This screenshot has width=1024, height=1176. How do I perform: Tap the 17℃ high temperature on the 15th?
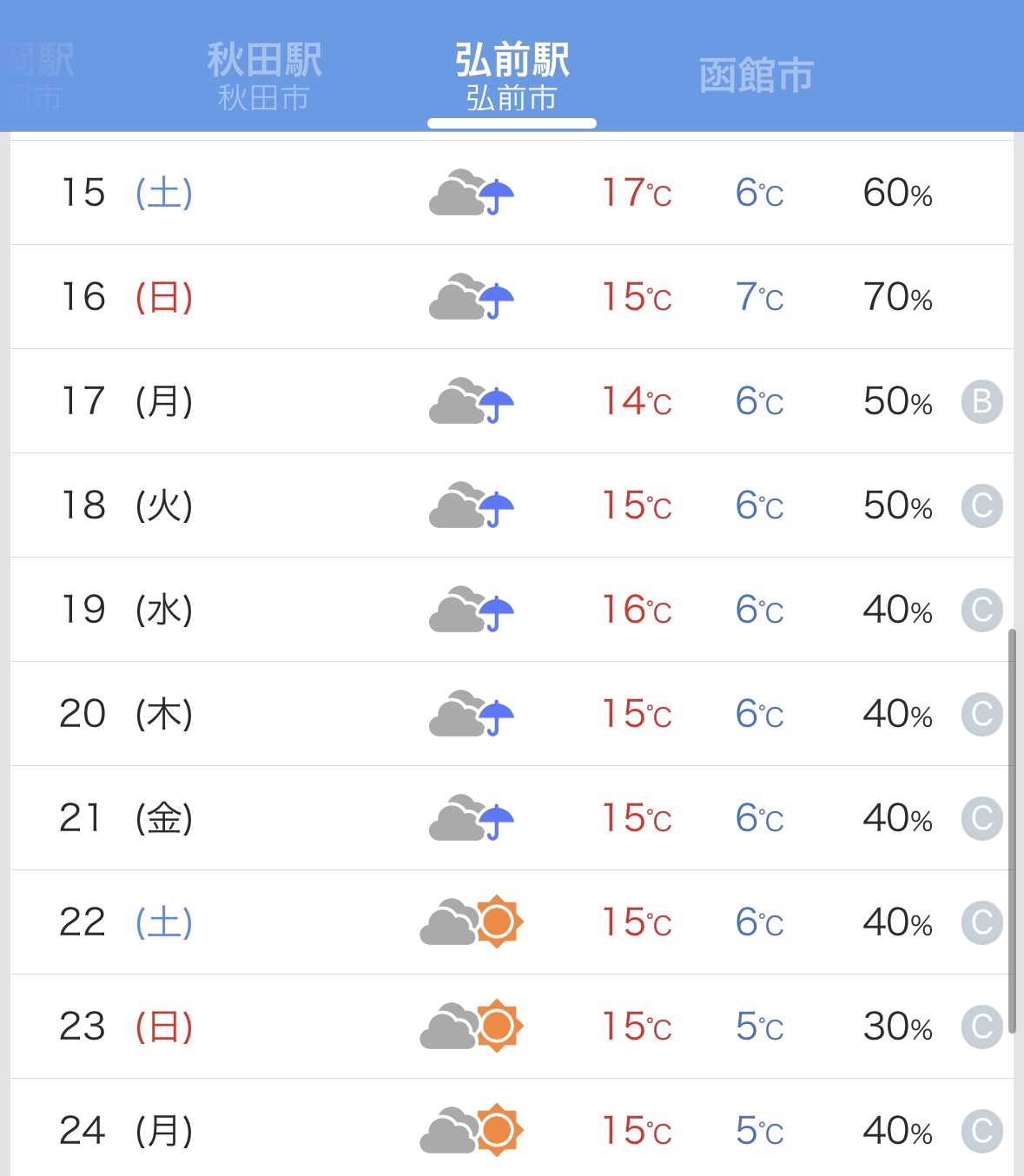[637, 193]
